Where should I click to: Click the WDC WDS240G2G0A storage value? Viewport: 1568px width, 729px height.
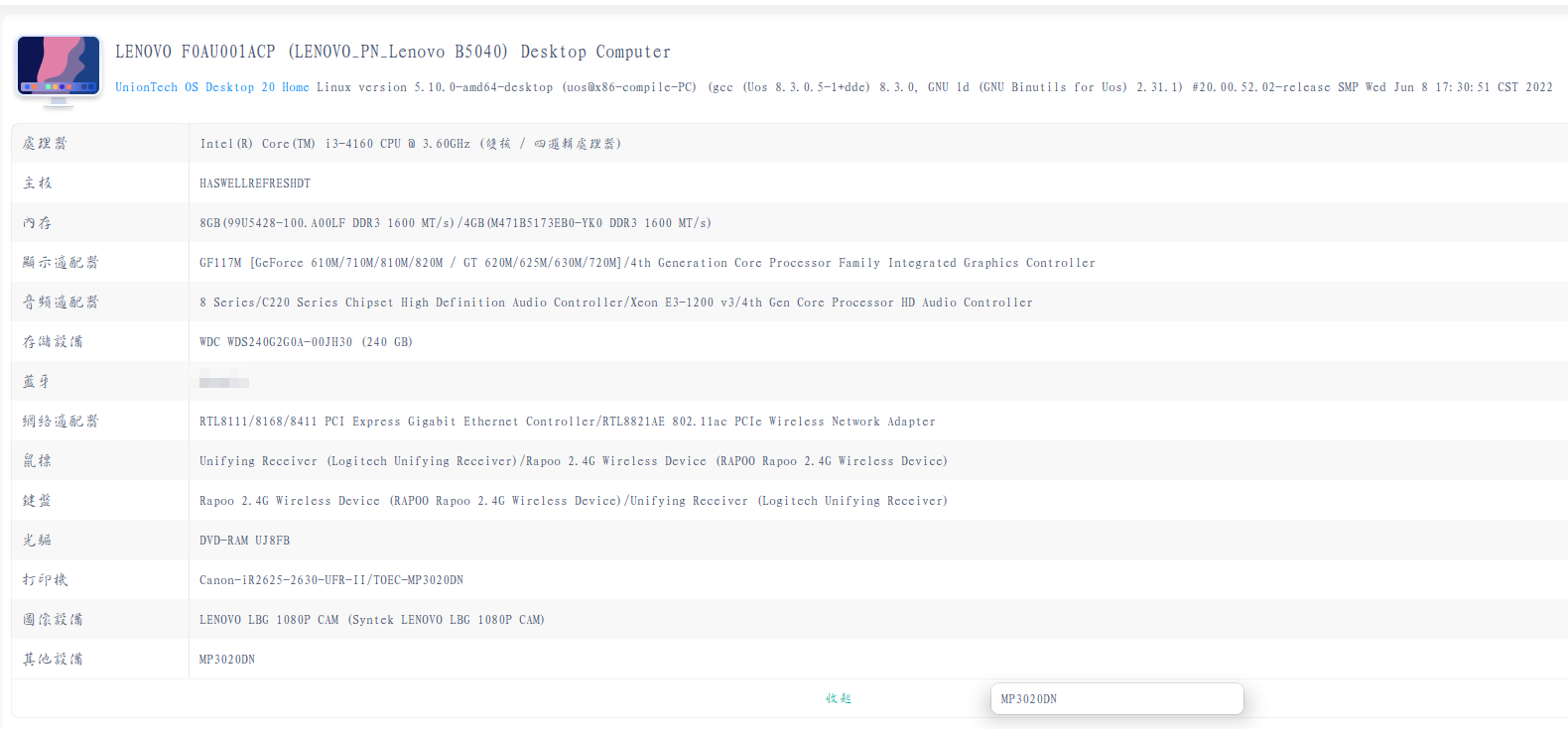pyautogui.click(x=306, y=342)
